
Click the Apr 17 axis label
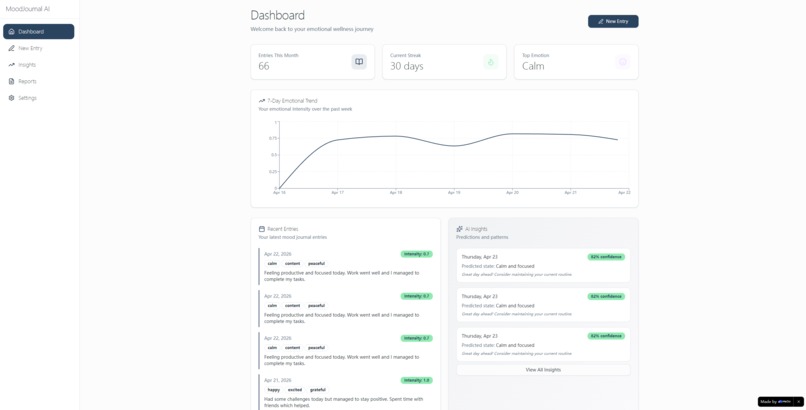[337, 193]
